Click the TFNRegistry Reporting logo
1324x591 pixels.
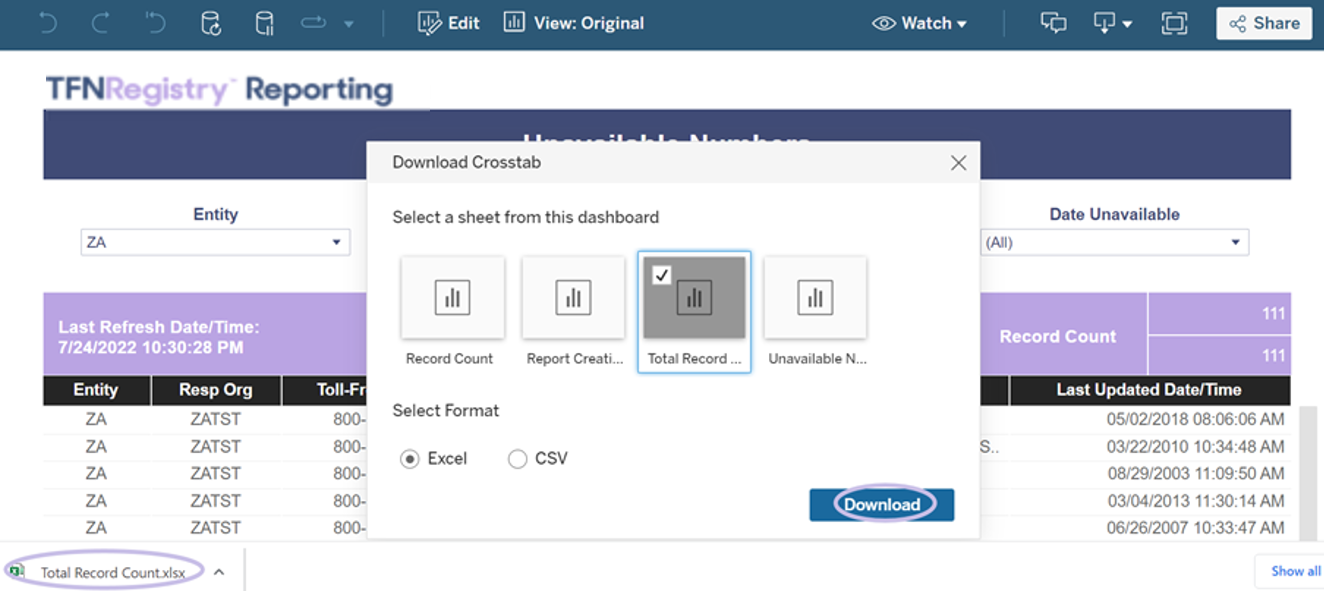point(219,89)
